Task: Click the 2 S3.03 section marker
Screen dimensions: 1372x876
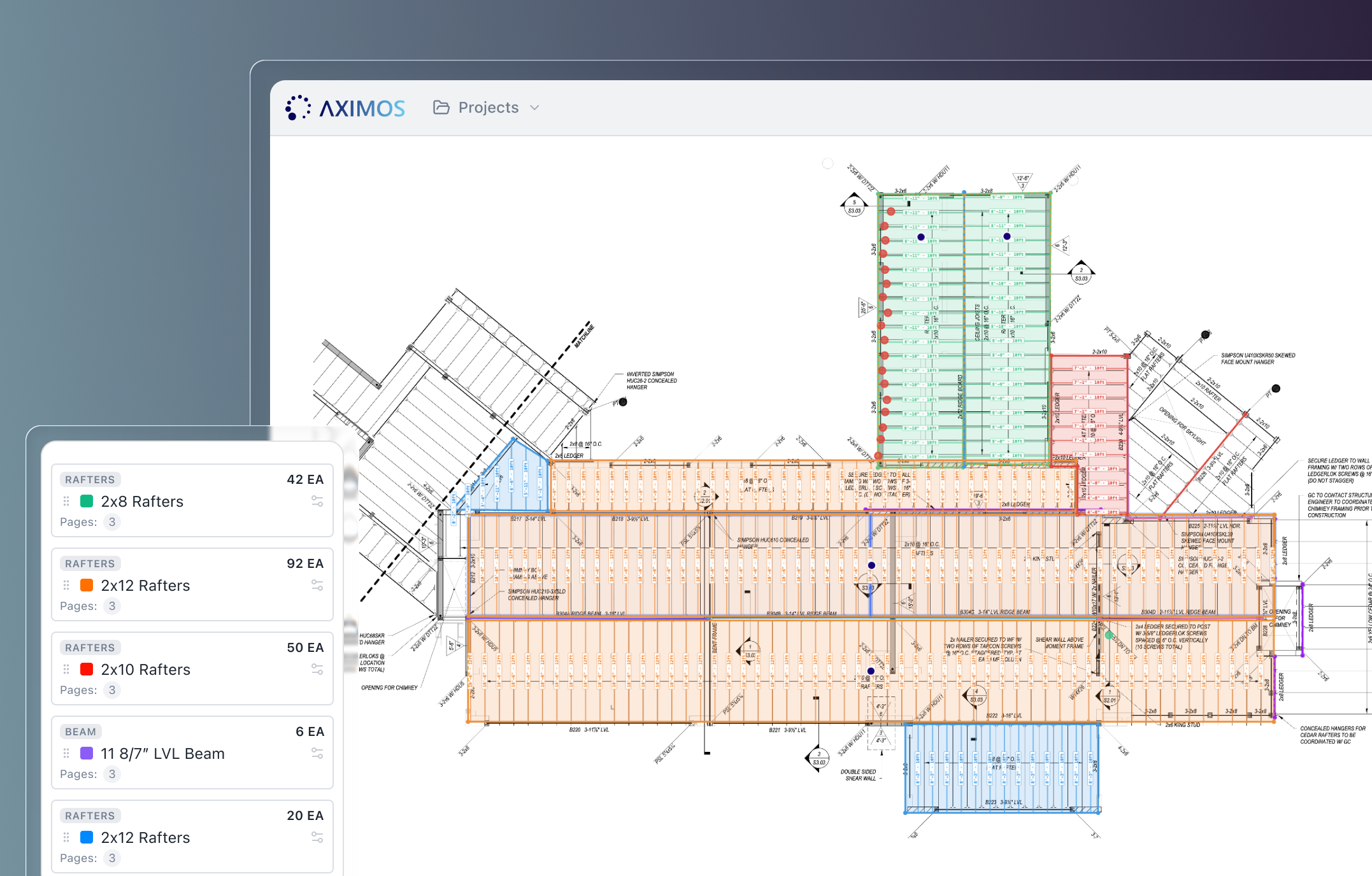Action: point(1081,273)
